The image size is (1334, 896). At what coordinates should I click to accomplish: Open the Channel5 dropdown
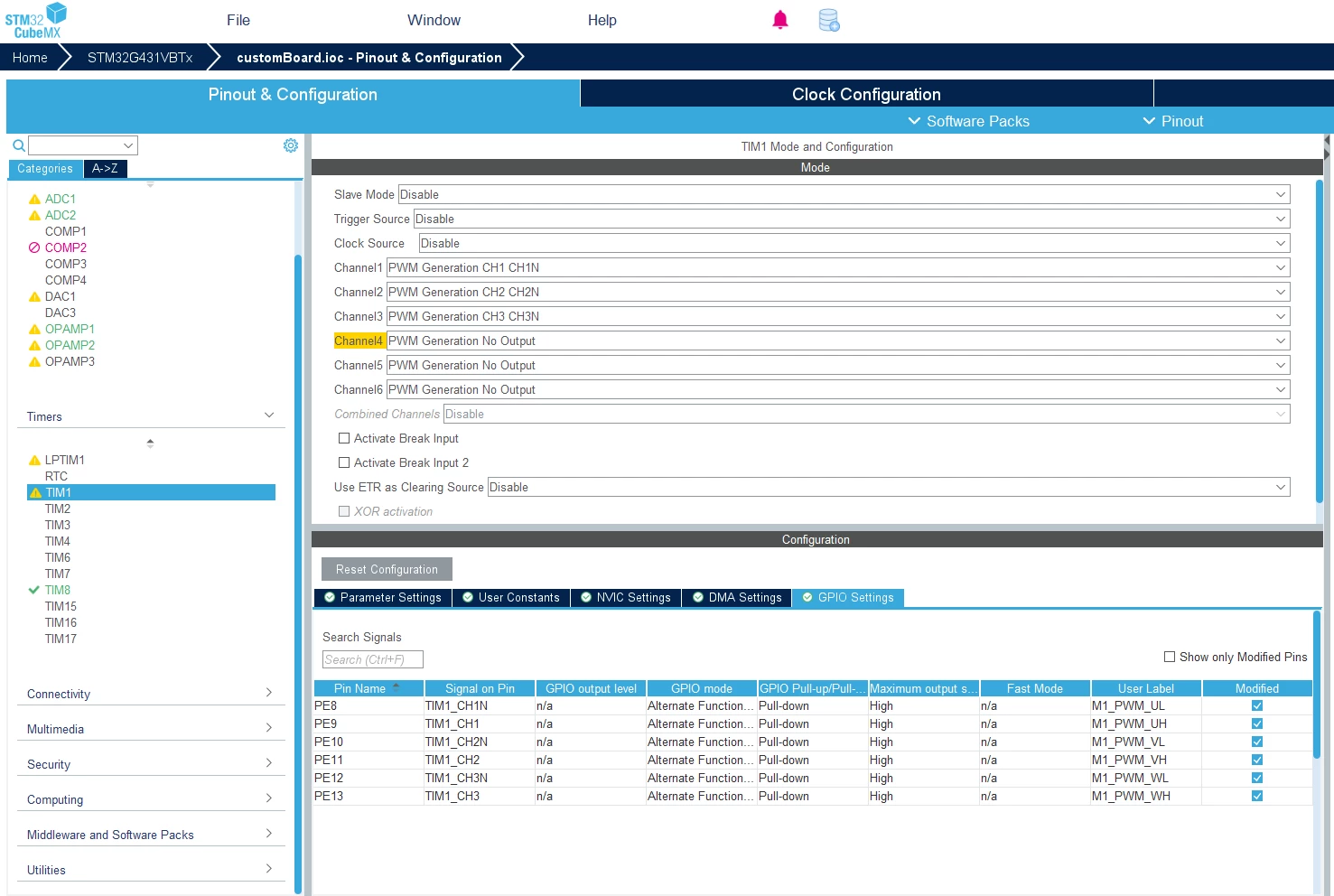pyautogui.click(x=838, y=365)
